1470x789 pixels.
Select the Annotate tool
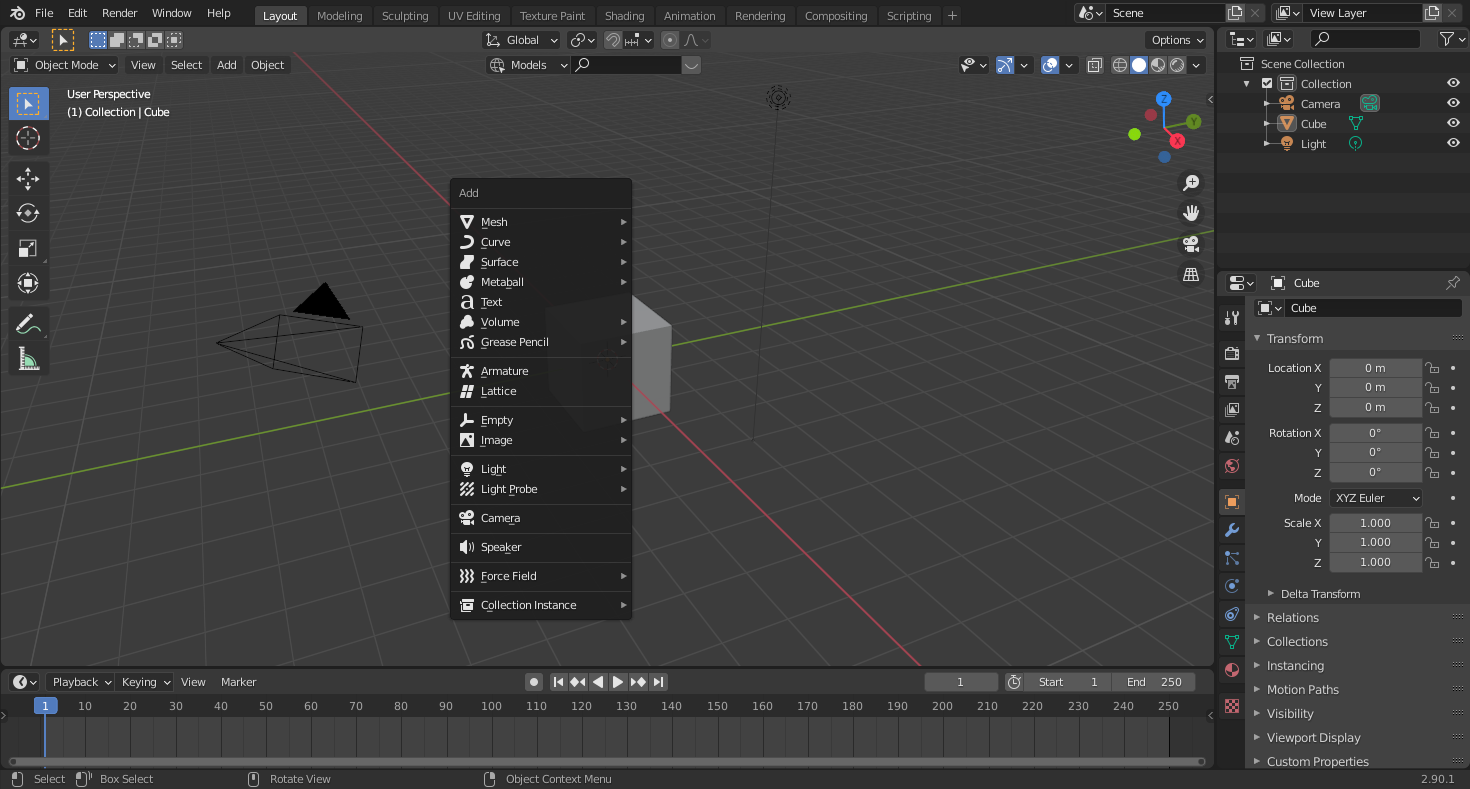[28, 324]
